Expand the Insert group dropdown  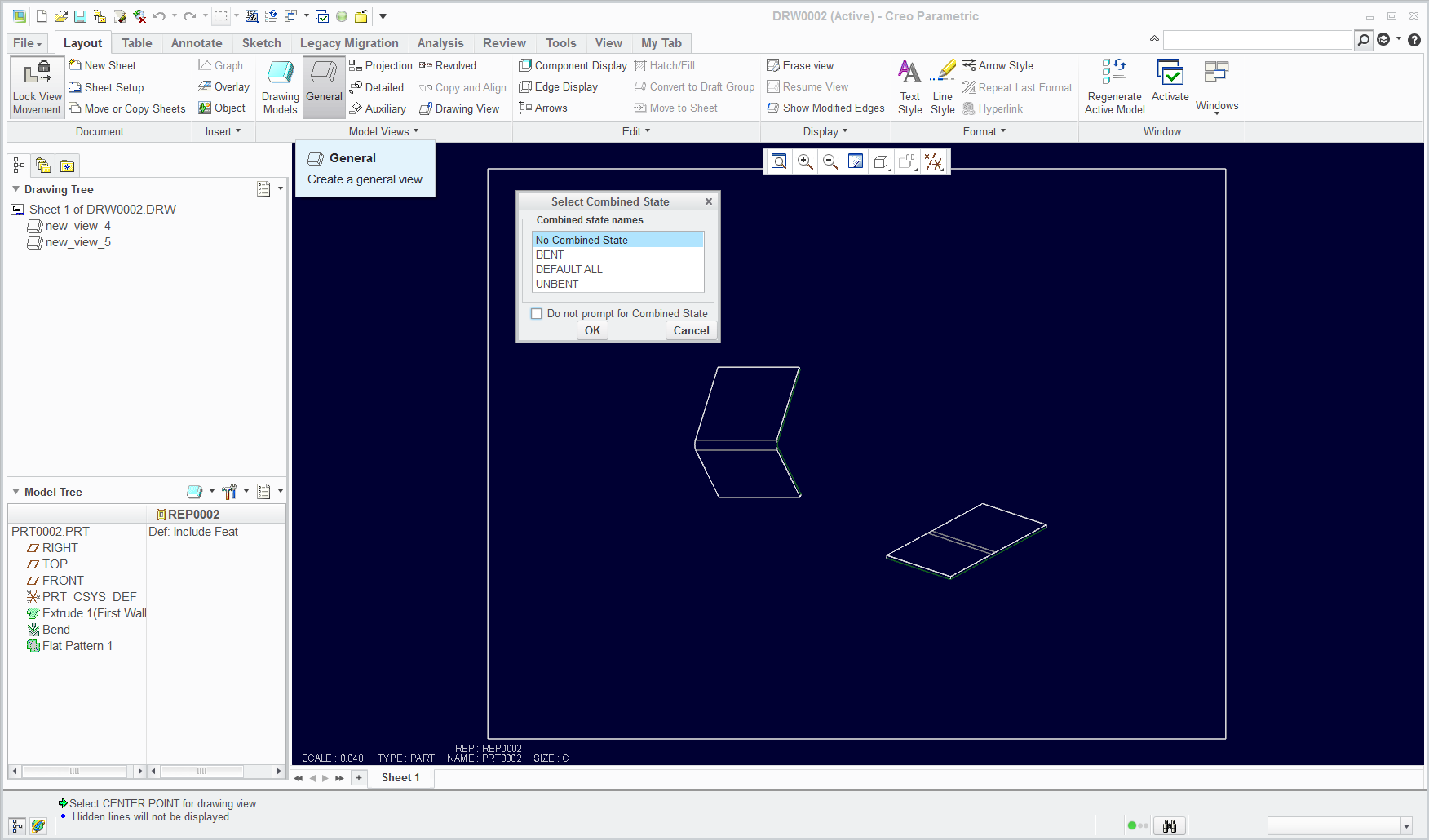[x=223, y=131]
